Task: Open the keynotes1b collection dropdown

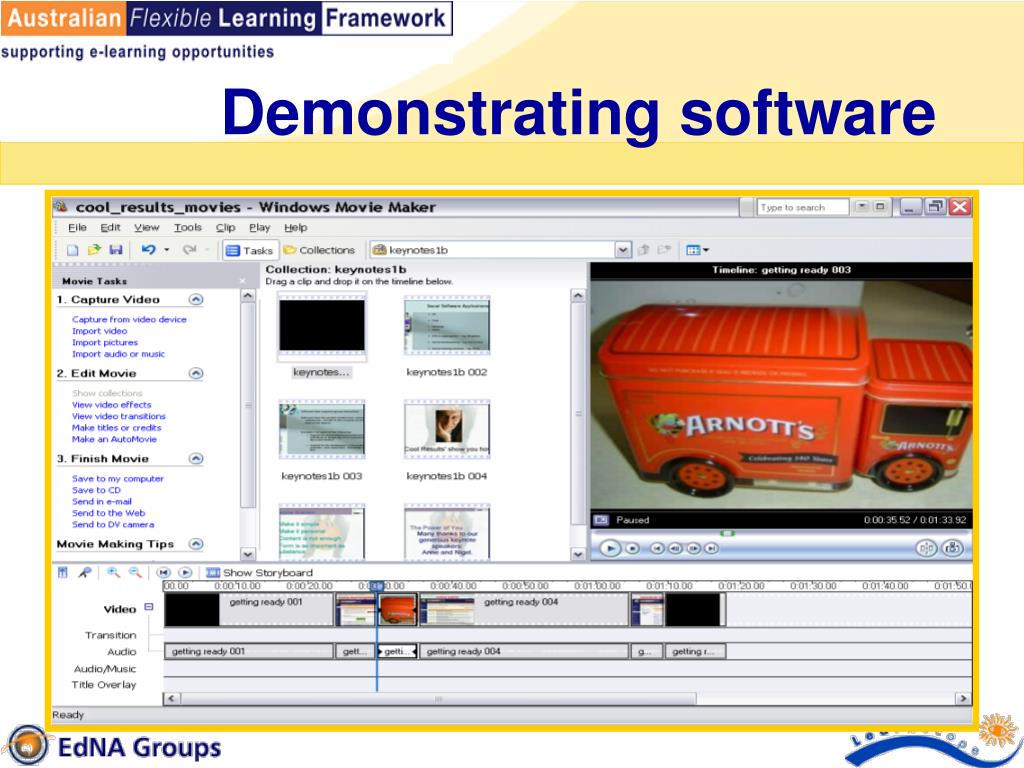Action: tap(623, 250)
